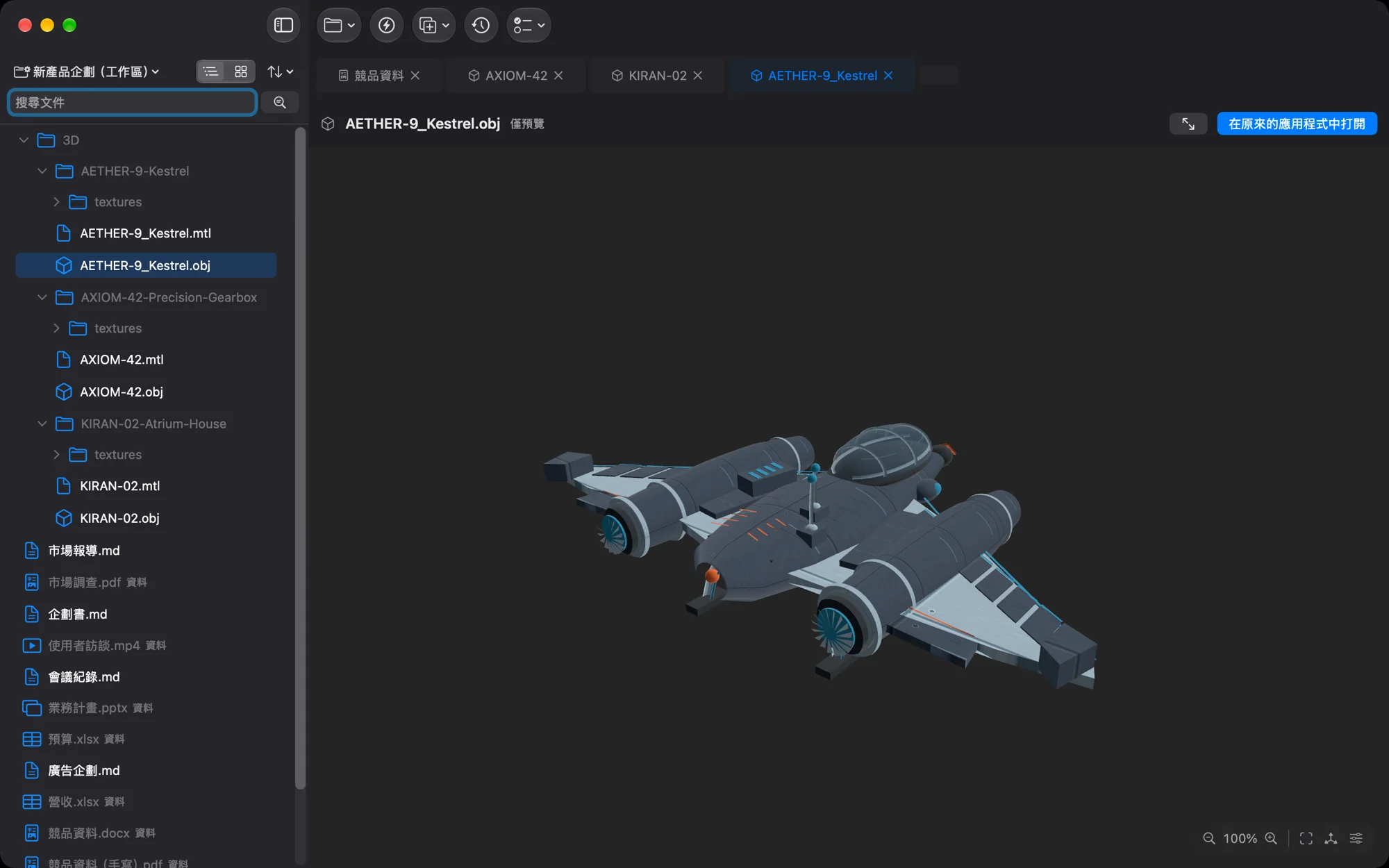Open 使用者訪談.mp4 video file

click(146, 645)
